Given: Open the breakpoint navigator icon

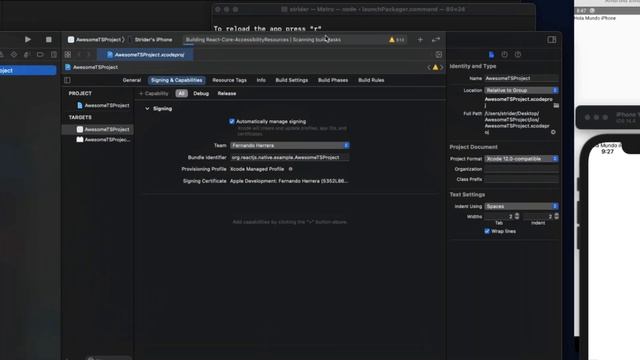Looking at the screenshot, I should [x=40, y=54].
